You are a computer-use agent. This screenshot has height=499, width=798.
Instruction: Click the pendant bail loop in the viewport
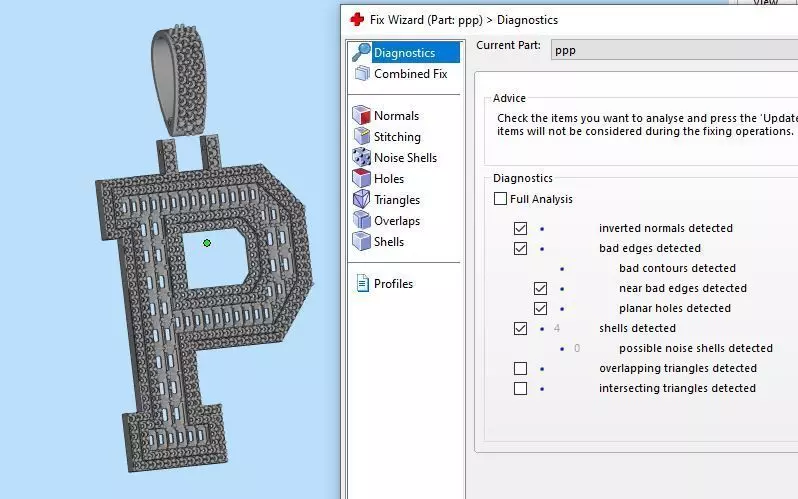[x=179, y=79]
